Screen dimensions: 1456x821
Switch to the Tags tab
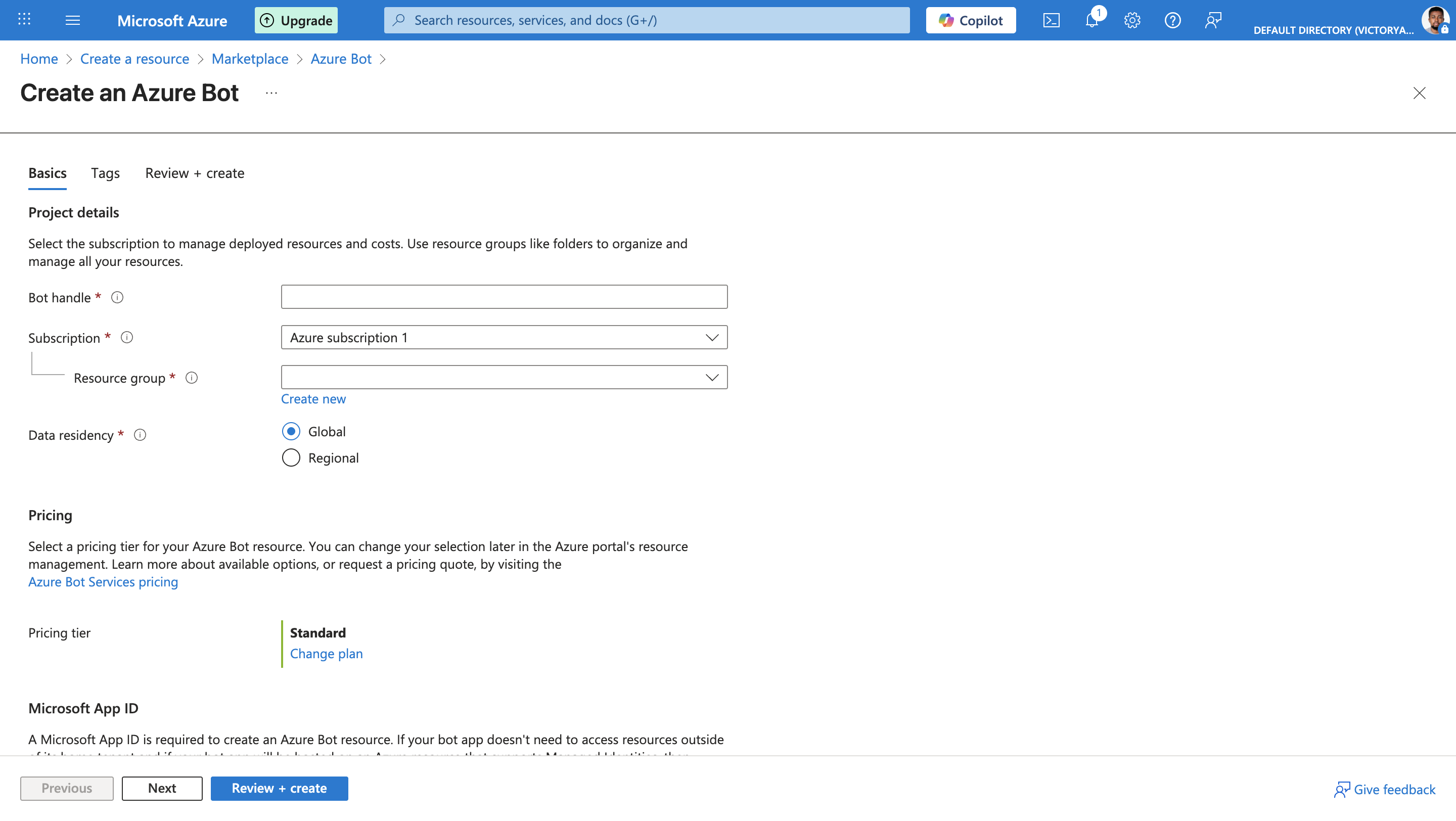pyautogui.click(x=105, y=173)
